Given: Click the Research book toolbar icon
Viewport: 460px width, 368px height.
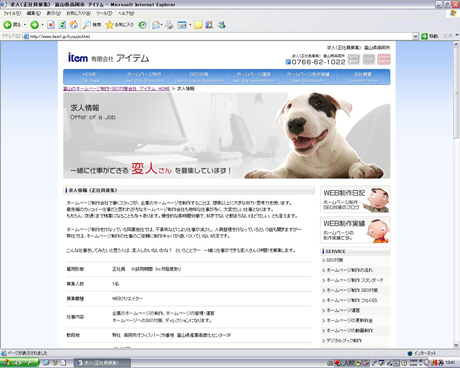Looking at the screenshot, I should pyautogui.click(x=209, y=25).
